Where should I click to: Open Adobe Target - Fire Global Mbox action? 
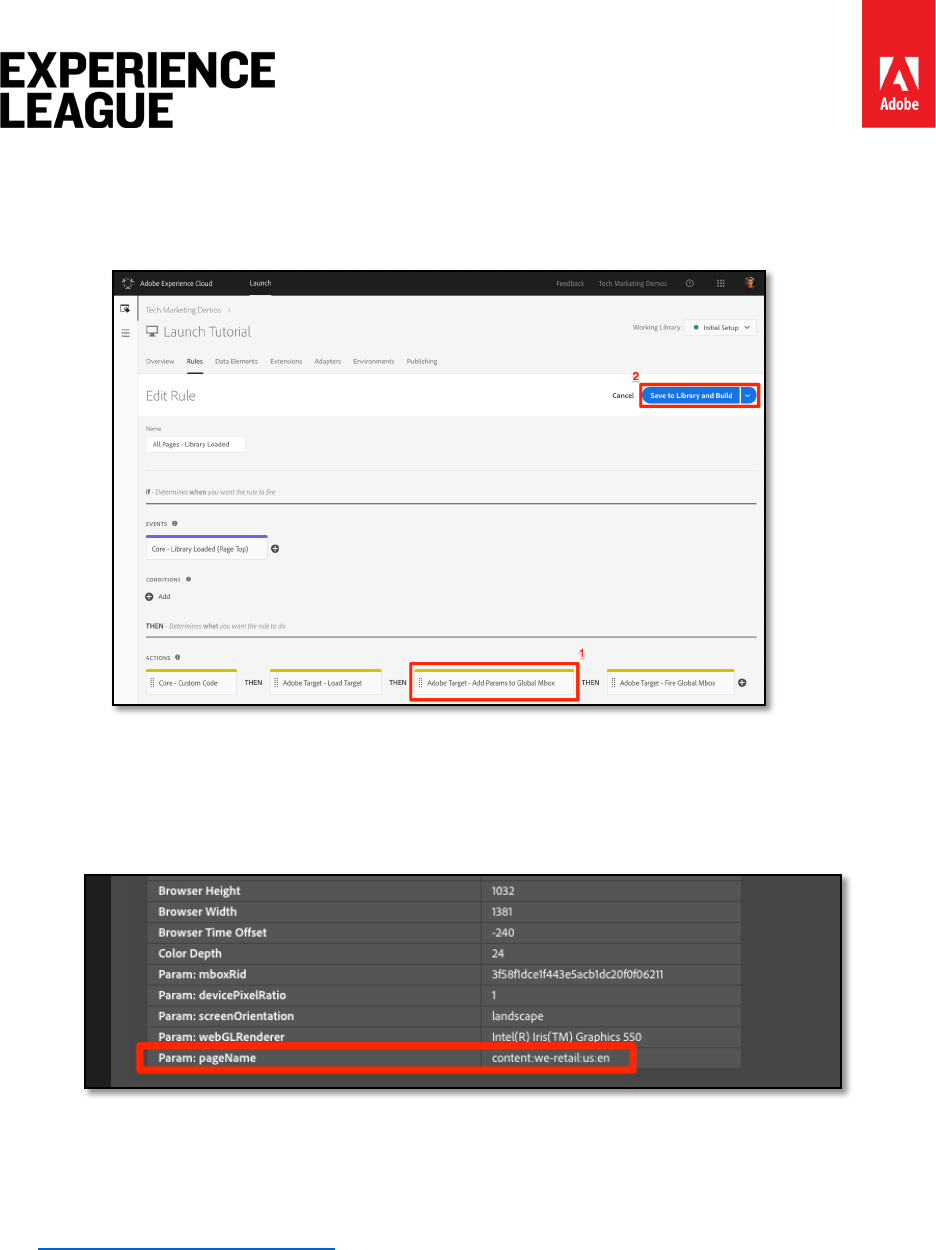[x=671, y=683]
